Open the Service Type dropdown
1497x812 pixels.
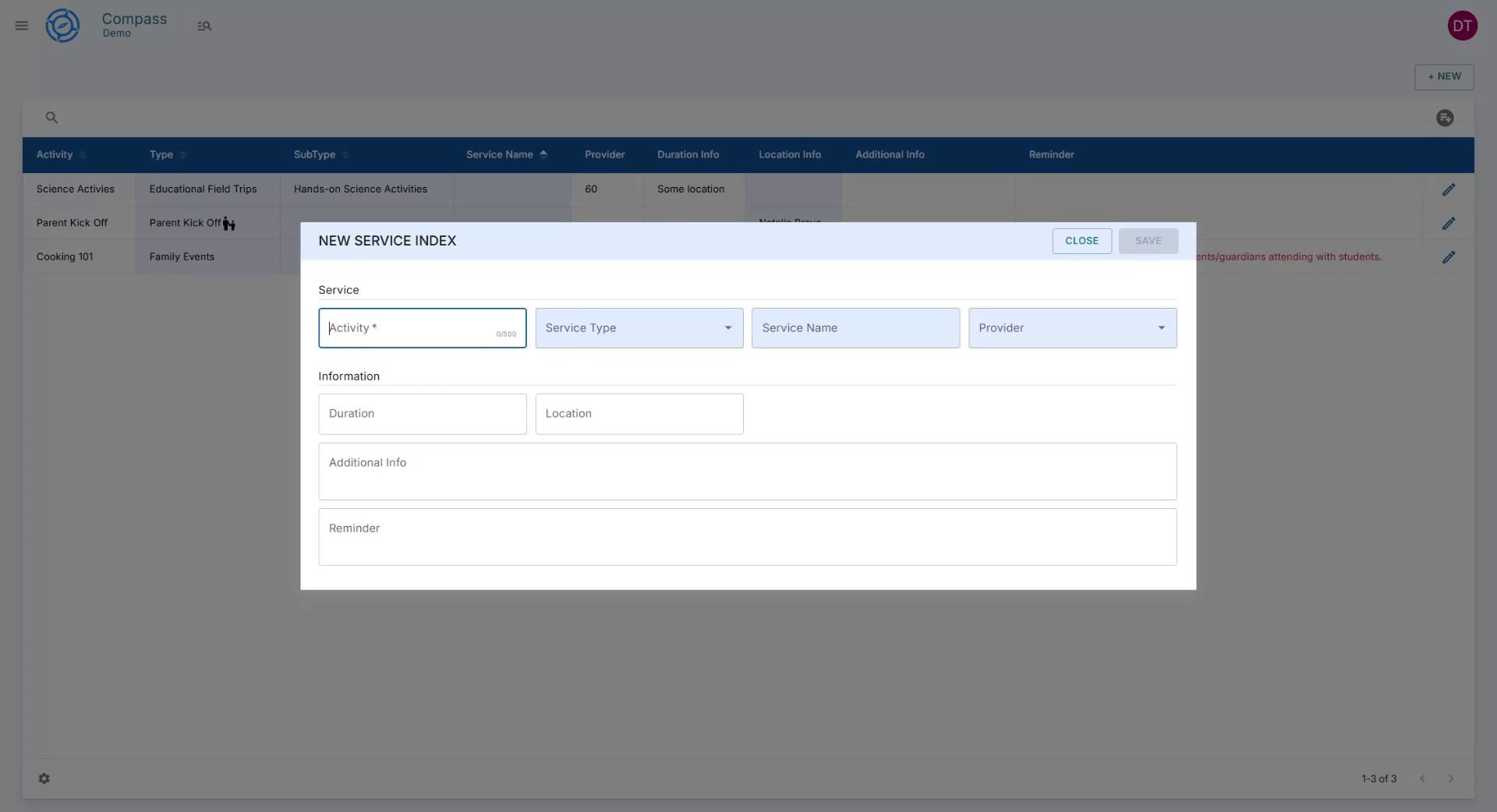[x=727, y=328]
